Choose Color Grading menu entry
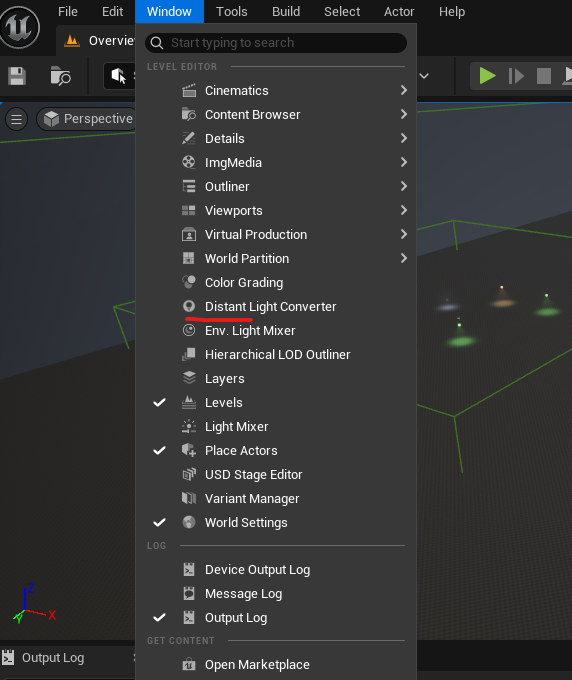The image size is (572, 680). pyautogui.click(x=276, y=282)
